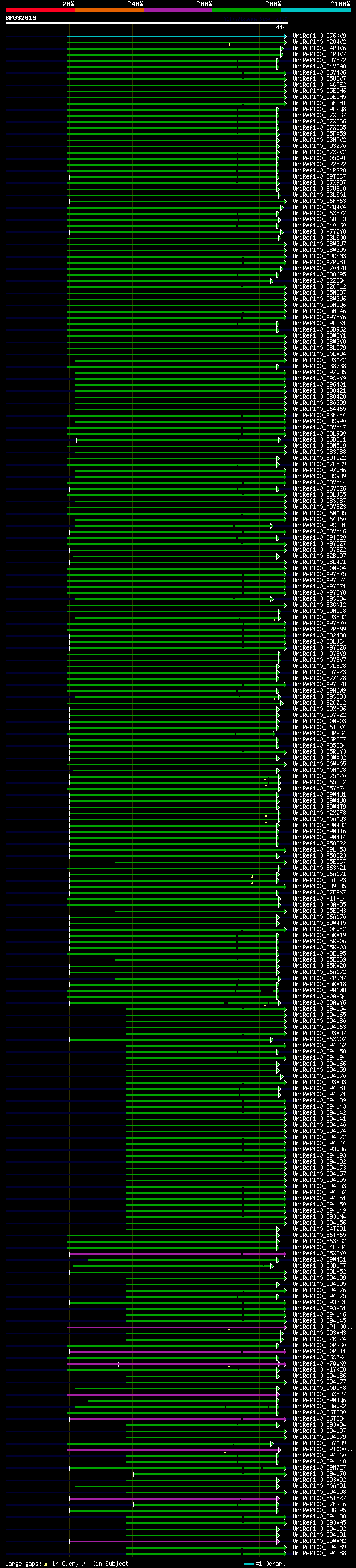The width and height of the screenshot is (356, 1568).
Task: Select UniRef100_Q6BDJ1 hit
Action: [x=319, y=439]
